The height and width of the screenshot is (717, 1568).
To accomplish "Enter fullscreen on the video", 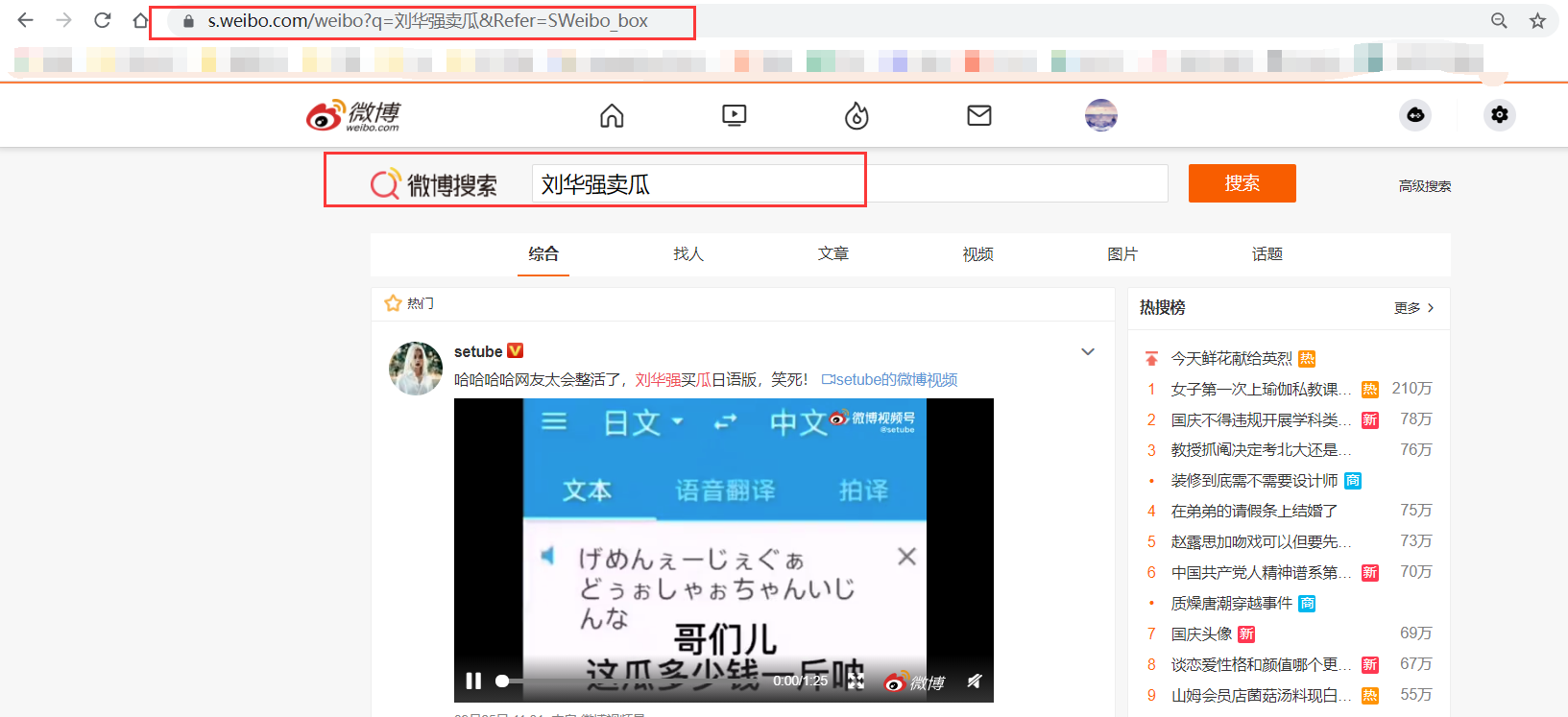I will click(856, 681).
